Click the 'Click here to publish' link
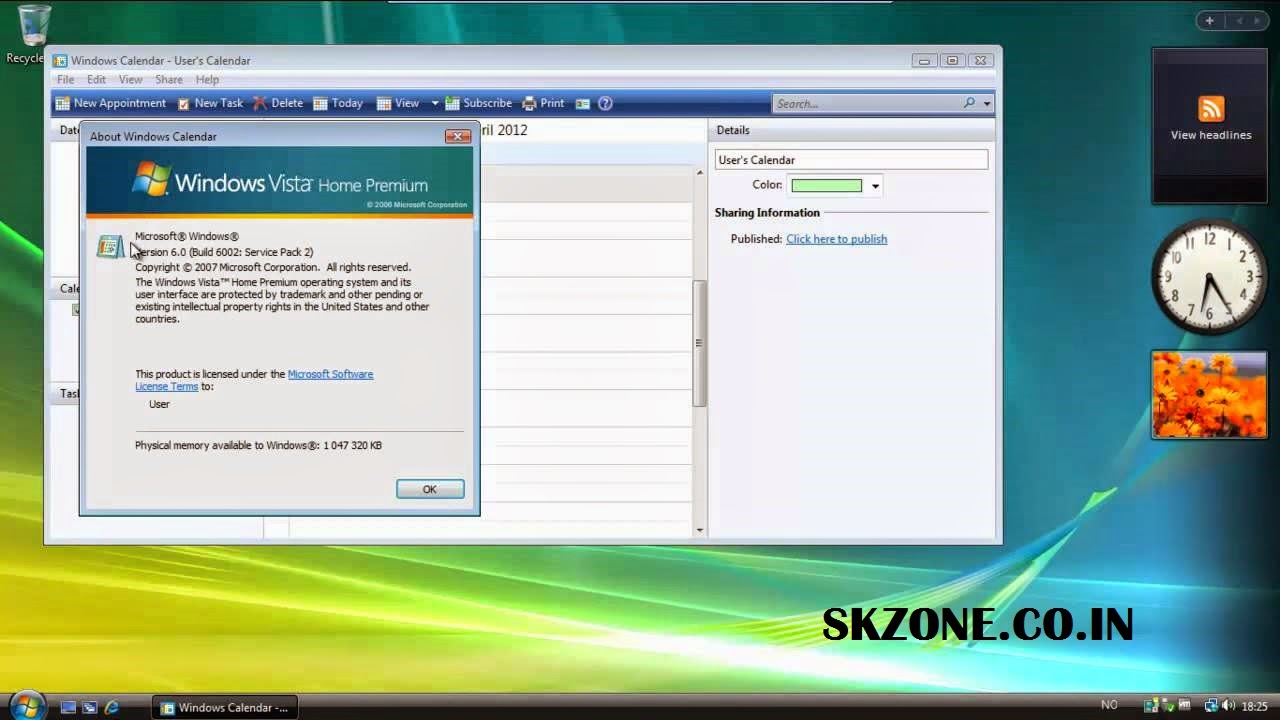 tap(836, 239)
